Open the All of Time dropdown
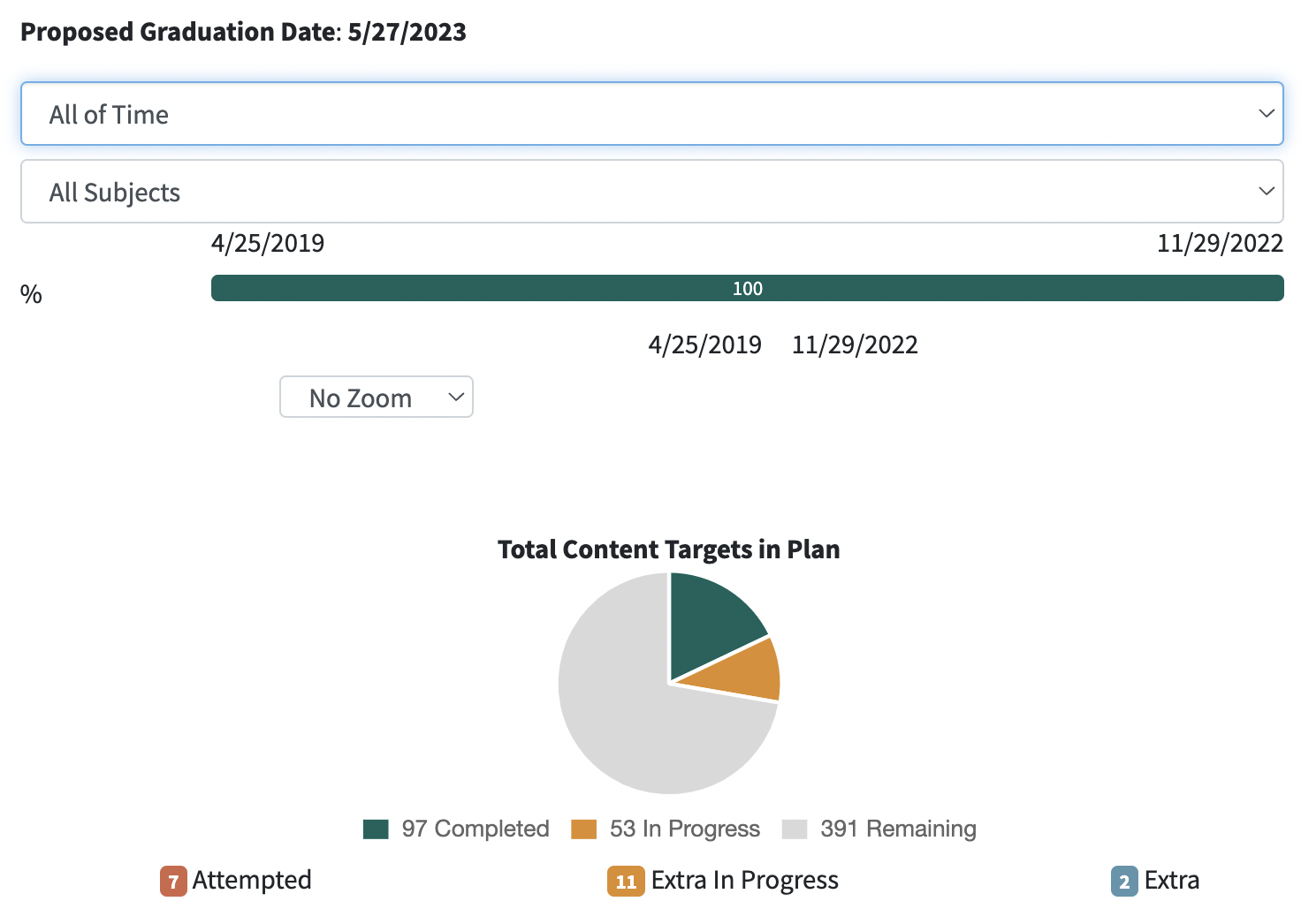This screenshot has width=1301, height=924. click(651, 114)
